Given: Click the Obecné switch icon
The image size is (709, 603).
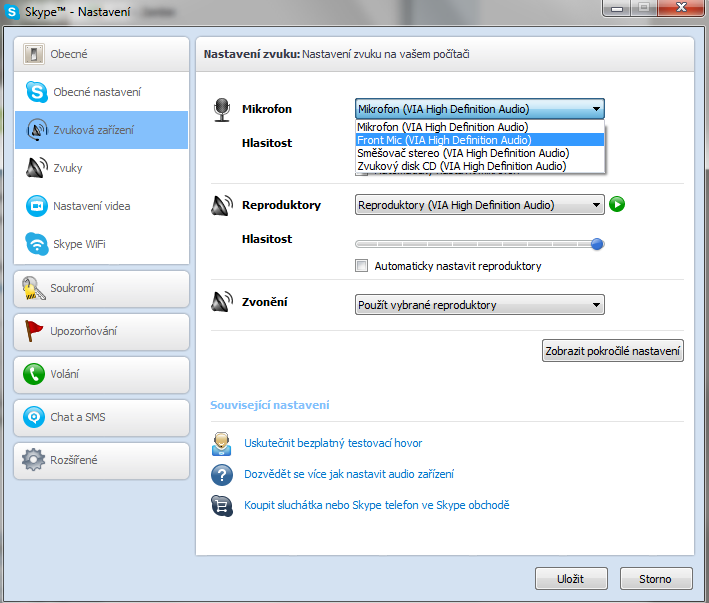Looking at the screenshot, I should pyautogui.click(x=34, y=54).
